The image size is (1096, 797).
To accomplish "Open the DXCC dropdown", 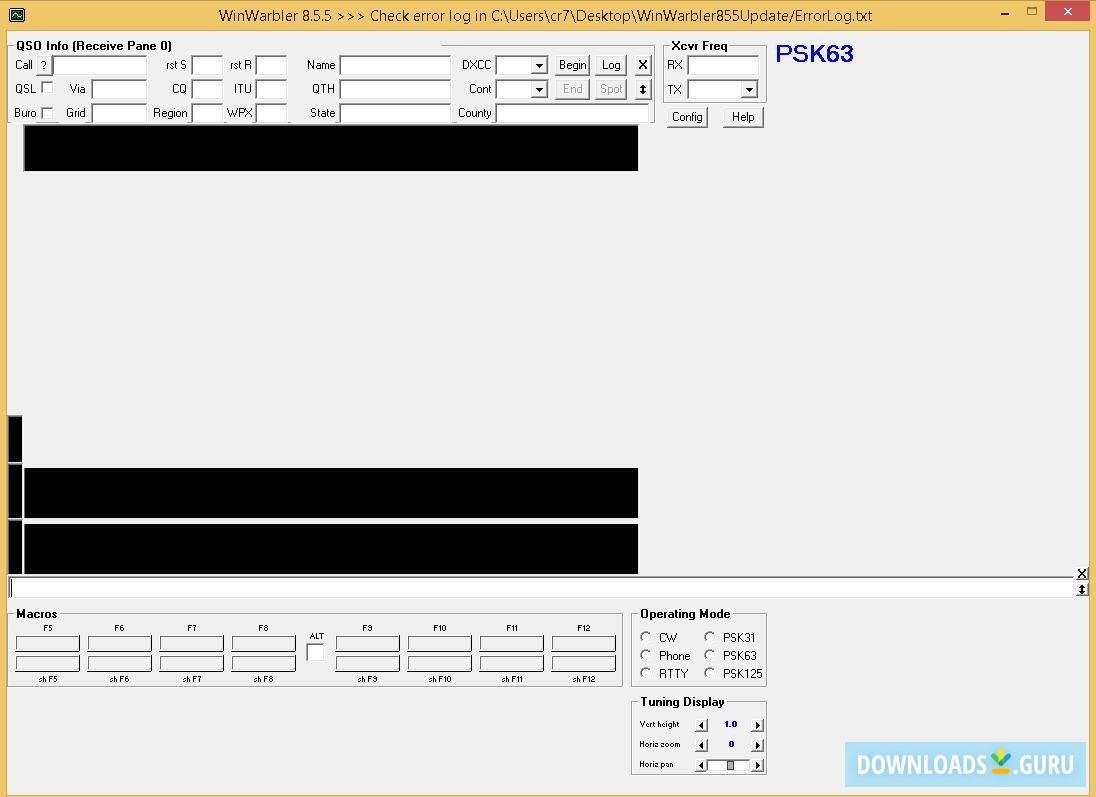I will [x=539, y=66].
